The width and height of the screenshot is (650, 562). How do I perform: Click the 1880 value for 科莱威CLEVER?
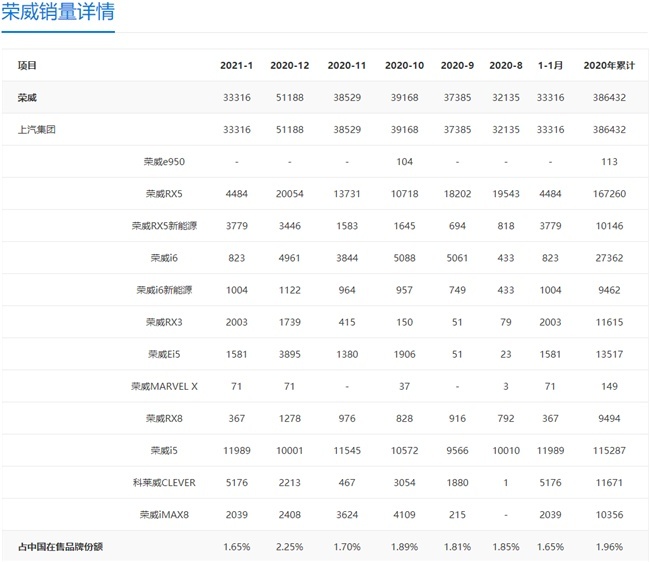(x=457, y=483)
